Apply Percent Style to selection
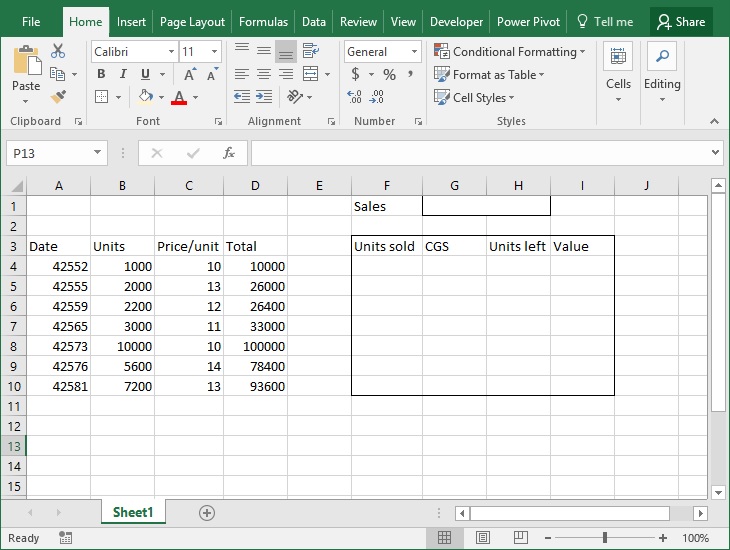This screenshot has height=550, width=730. click(389, 75)
